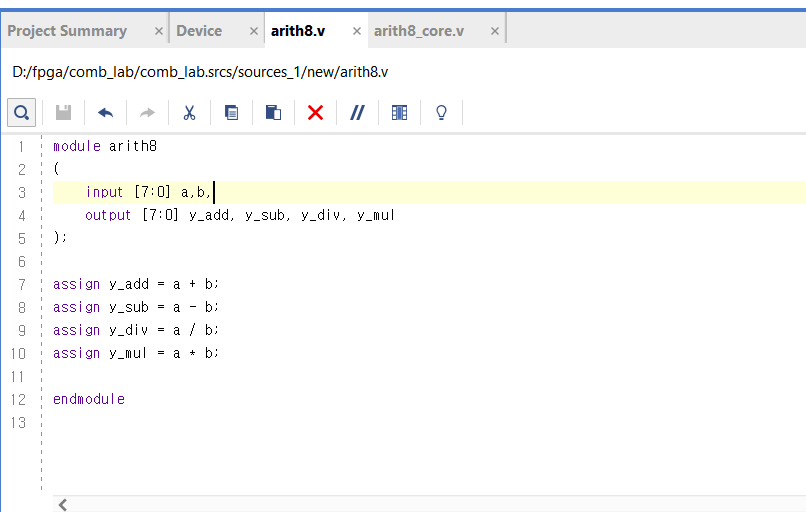Click line number 11 in gutter

(17, 377)
